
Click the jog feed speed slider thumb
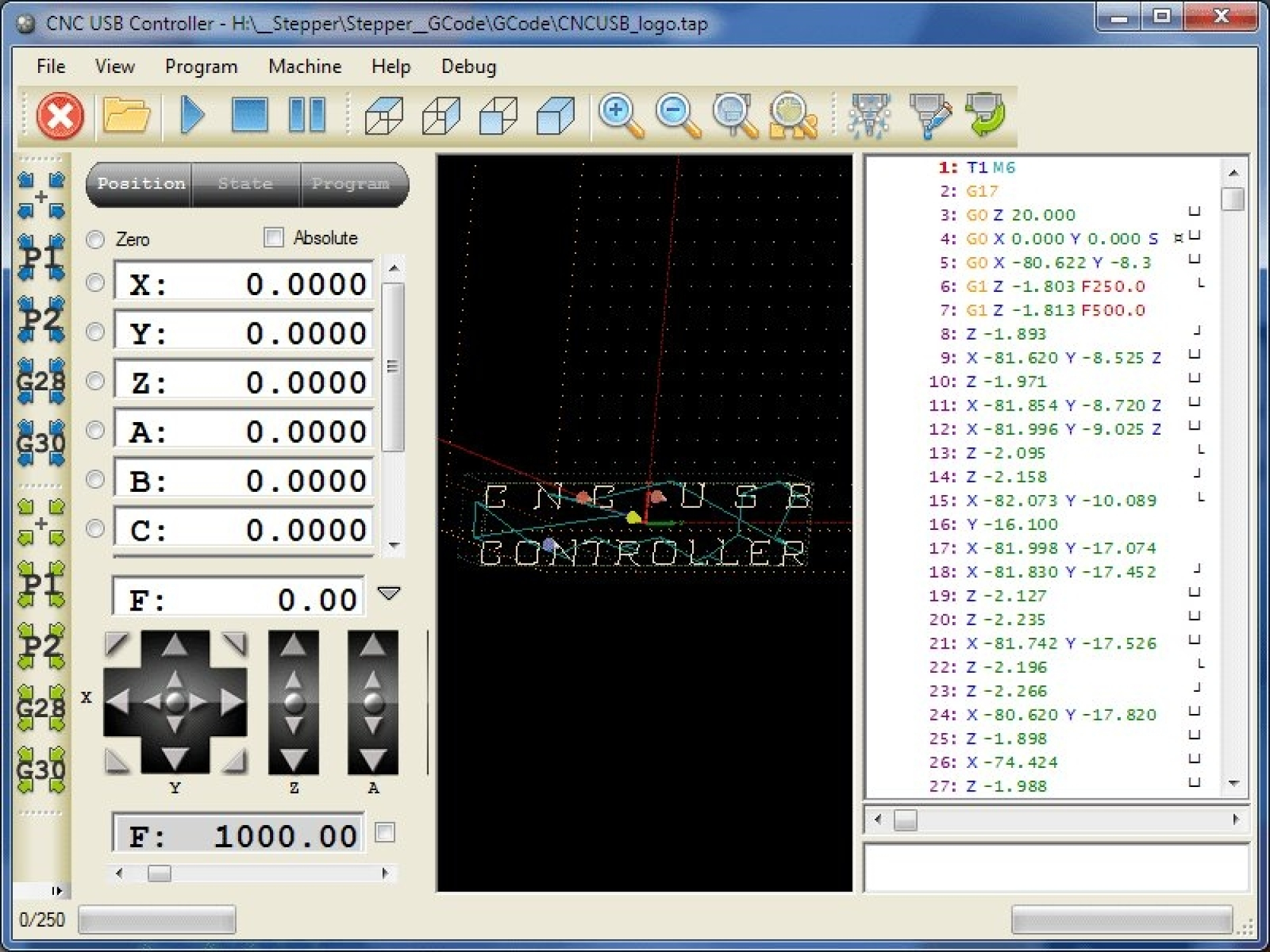[159, 874]
